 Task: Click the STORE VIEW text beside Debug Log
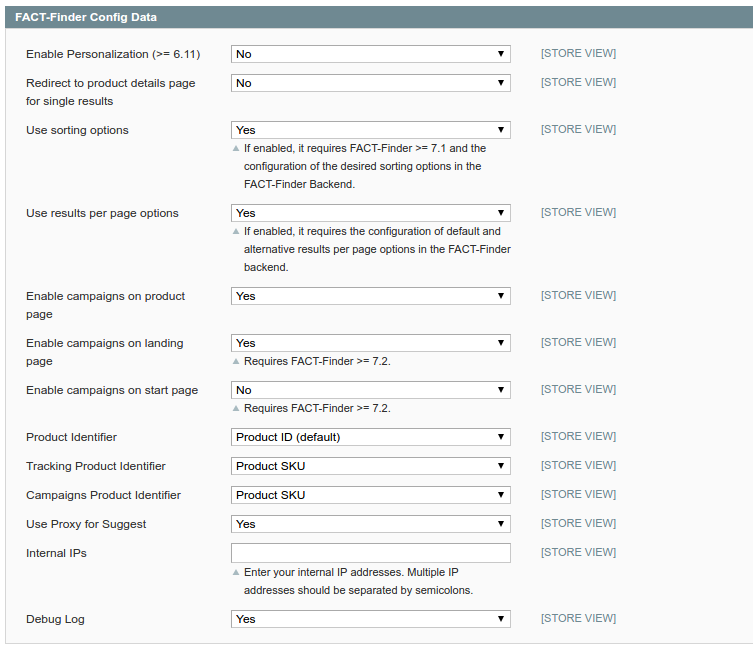[x=578, y=618]
